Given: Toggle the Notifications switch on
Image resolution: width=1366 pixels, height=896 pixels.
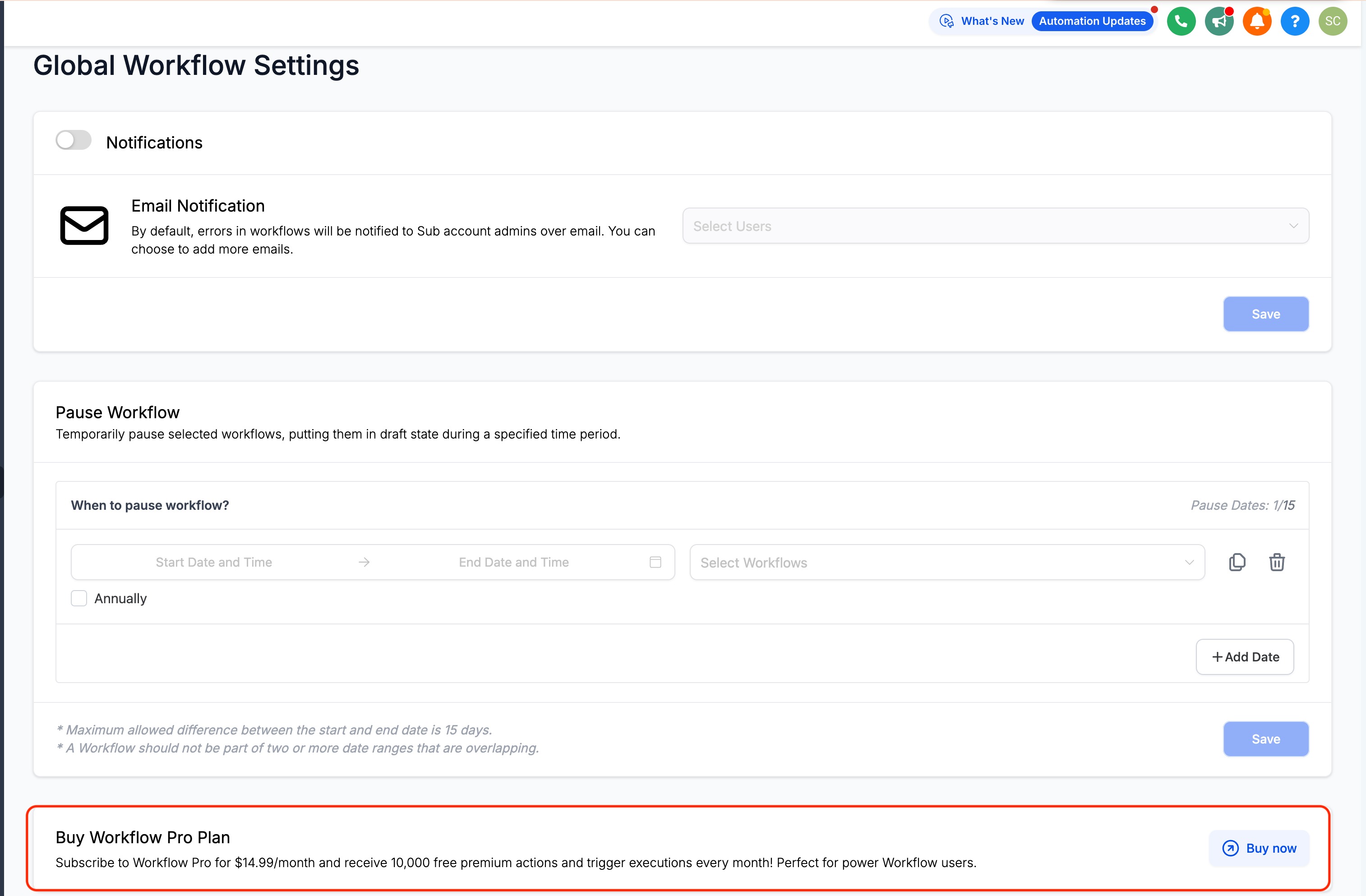Looking at the screenshot, I should (74, 140).
